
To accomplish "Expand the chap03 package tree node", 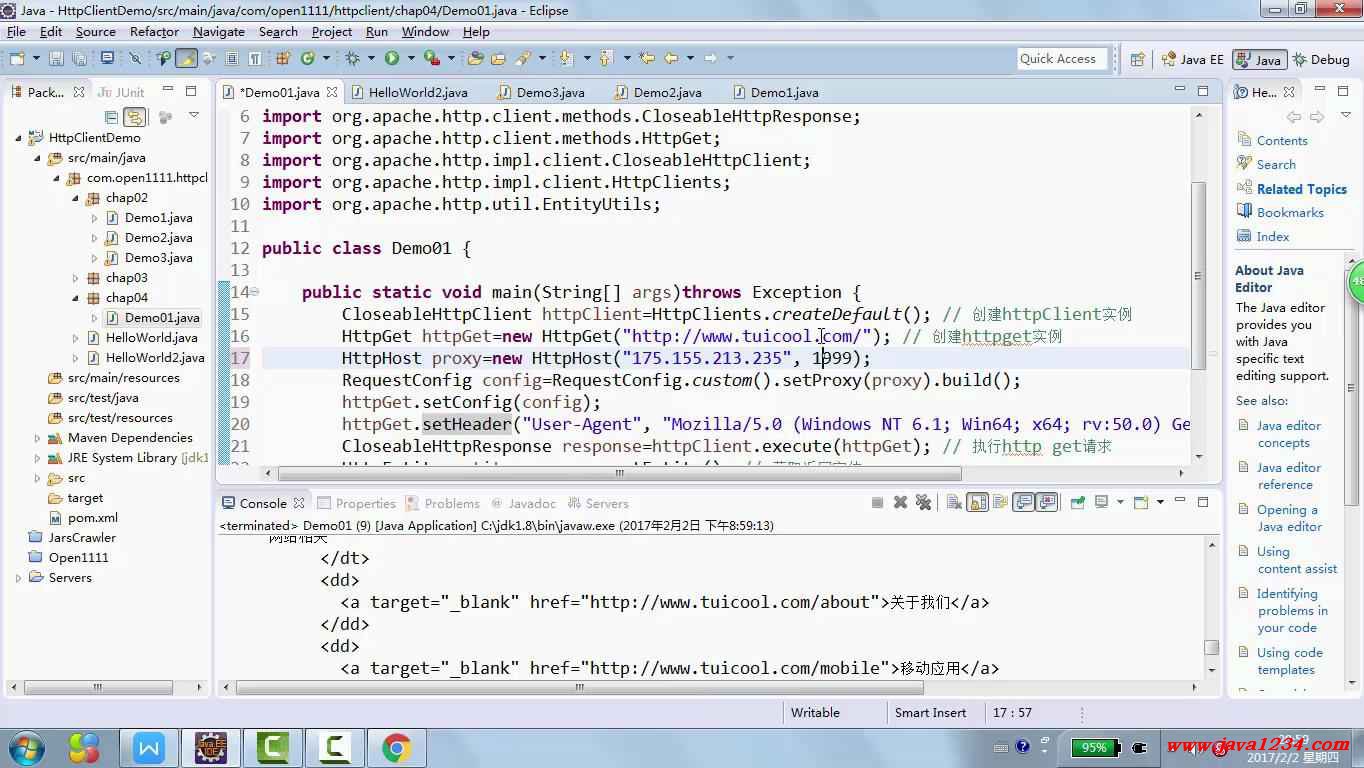I will pyautogui.click(x=76, y=278).
